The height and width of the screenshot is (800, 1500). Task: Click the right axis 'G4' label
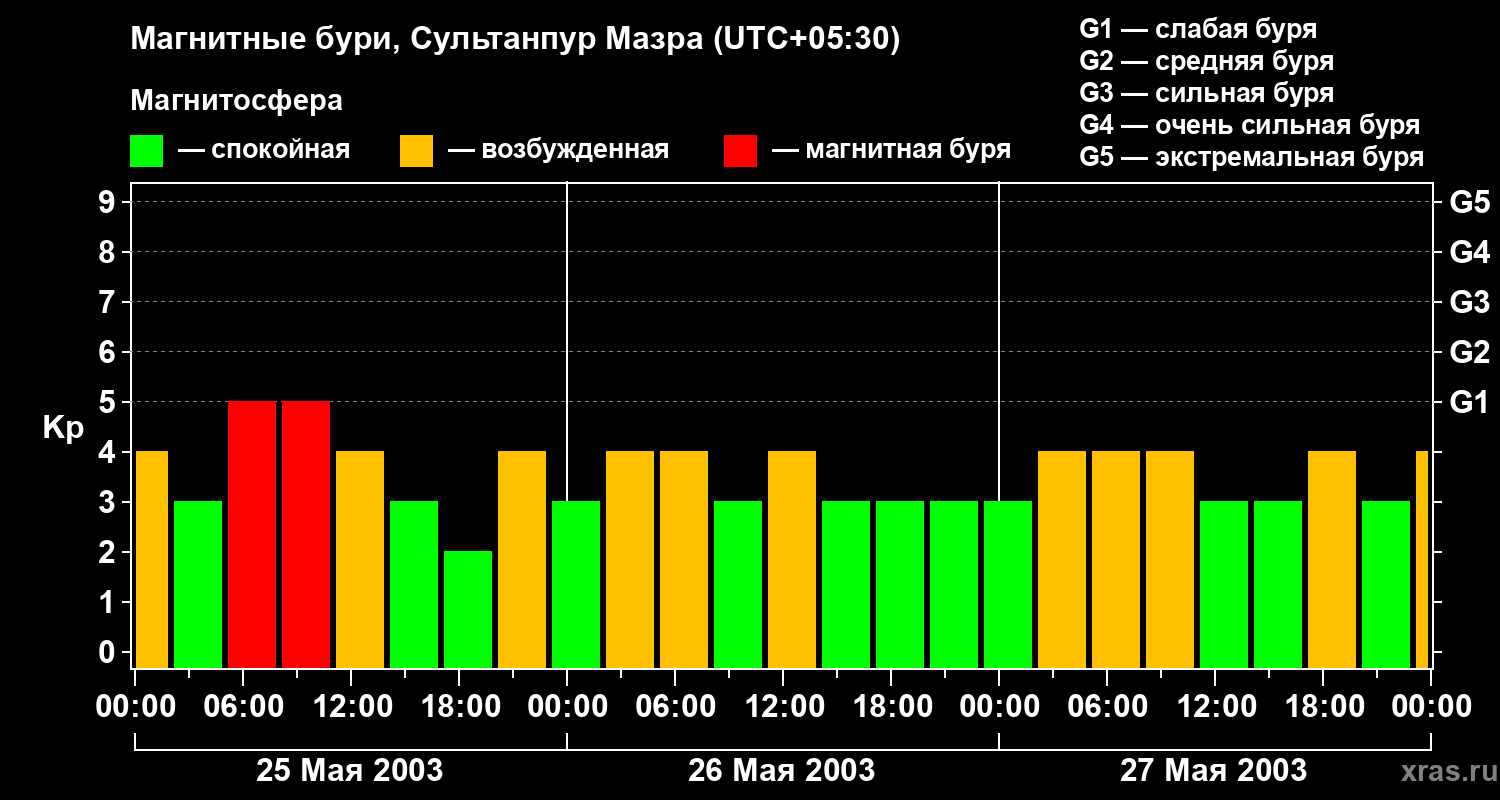[x=1470, y=253]
